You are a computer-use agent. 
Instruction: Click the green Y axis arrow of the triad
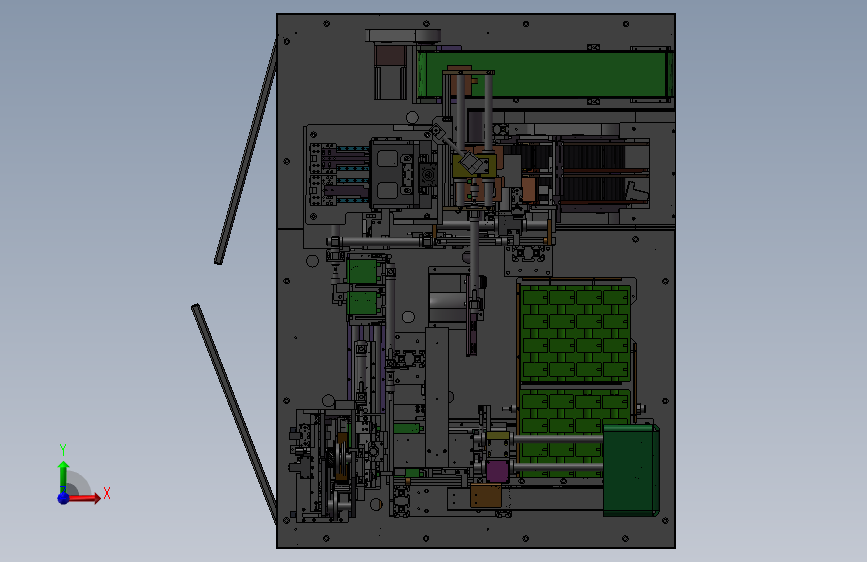(x=63, y=477)
